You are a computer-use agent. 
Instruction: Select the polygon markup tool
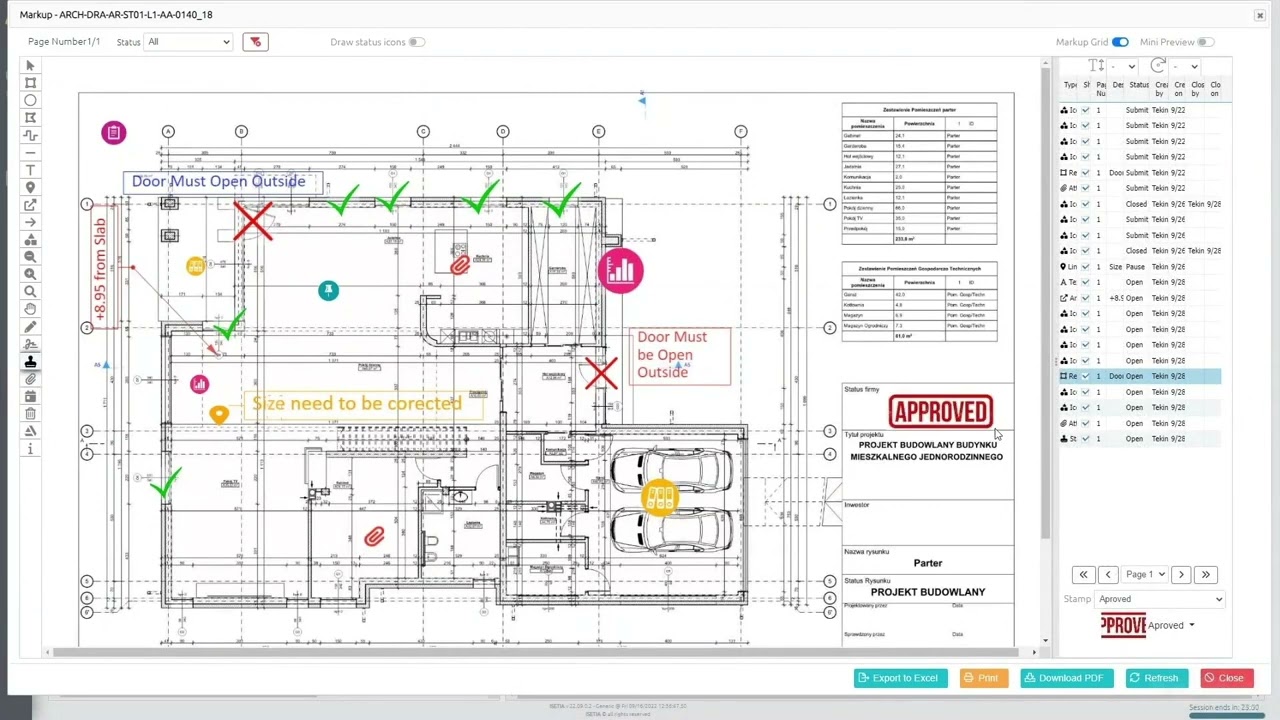click(30, 118)
